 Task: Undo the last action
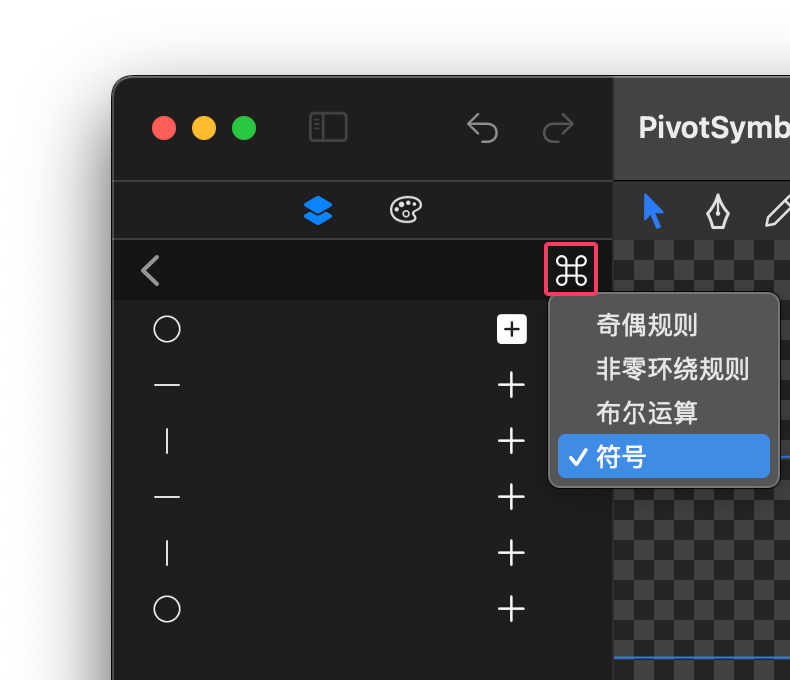coord(482,127)
